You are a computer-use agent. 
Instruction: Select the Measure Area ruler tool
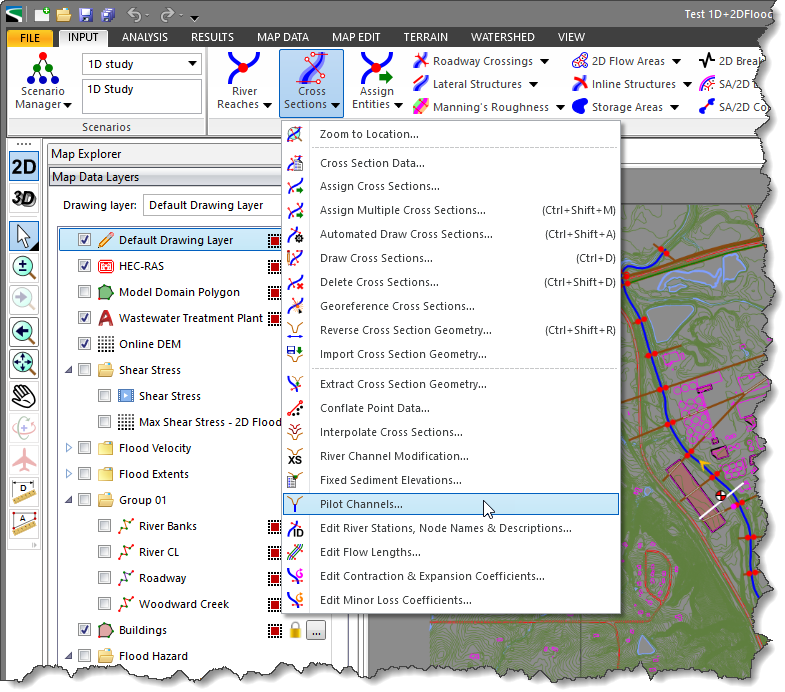[24, 523]
